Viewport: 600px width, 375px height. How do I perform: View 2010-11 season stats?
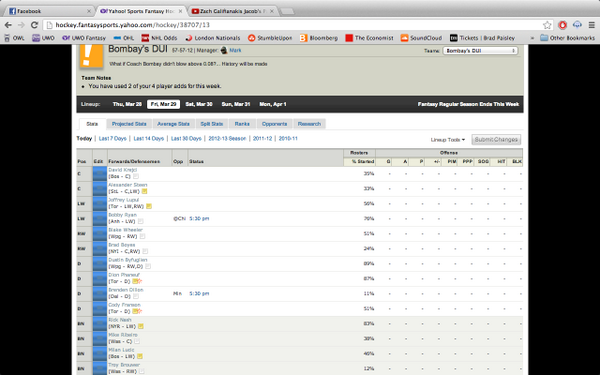[288, 139]
